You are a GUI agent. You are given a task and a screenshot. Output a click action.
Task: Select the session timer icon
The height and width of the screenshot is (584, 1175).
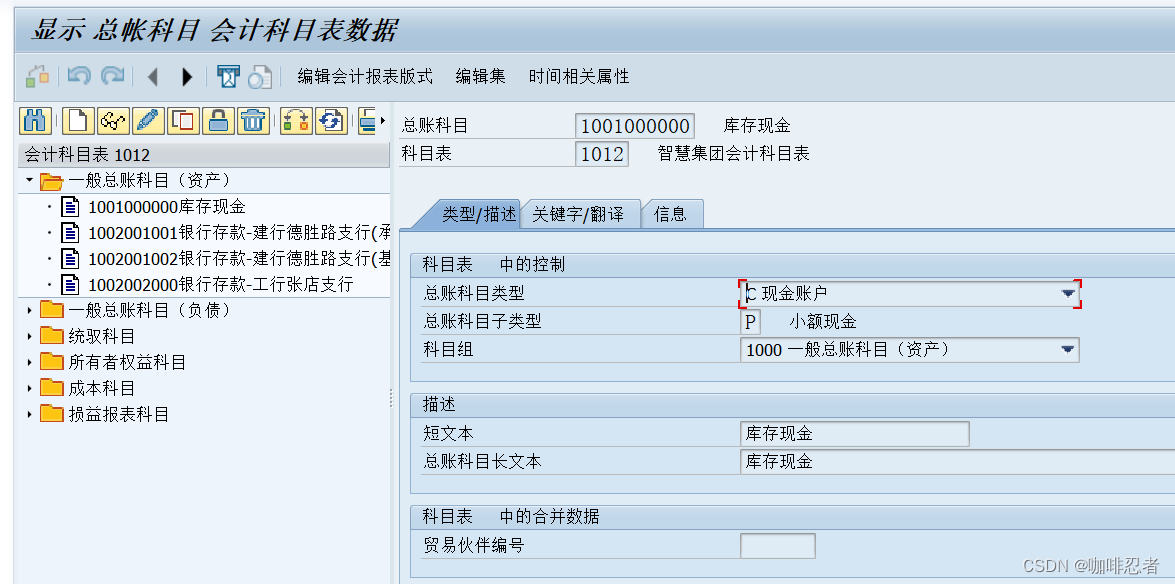227,76
